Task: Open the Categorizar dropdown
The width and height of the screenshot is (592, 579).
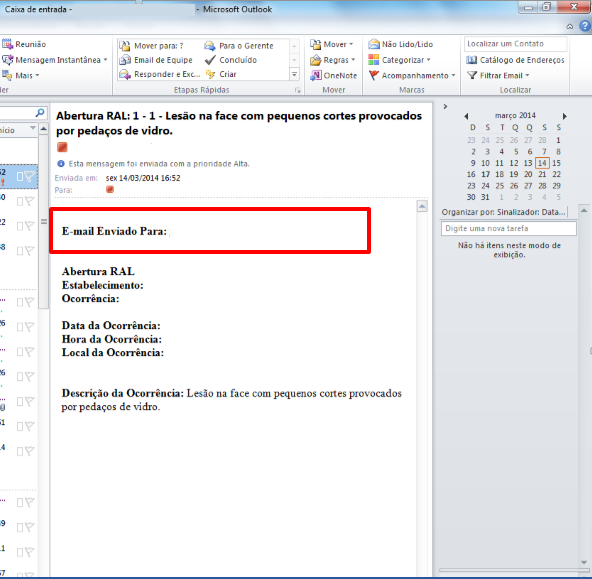Action: pos(400,60)
